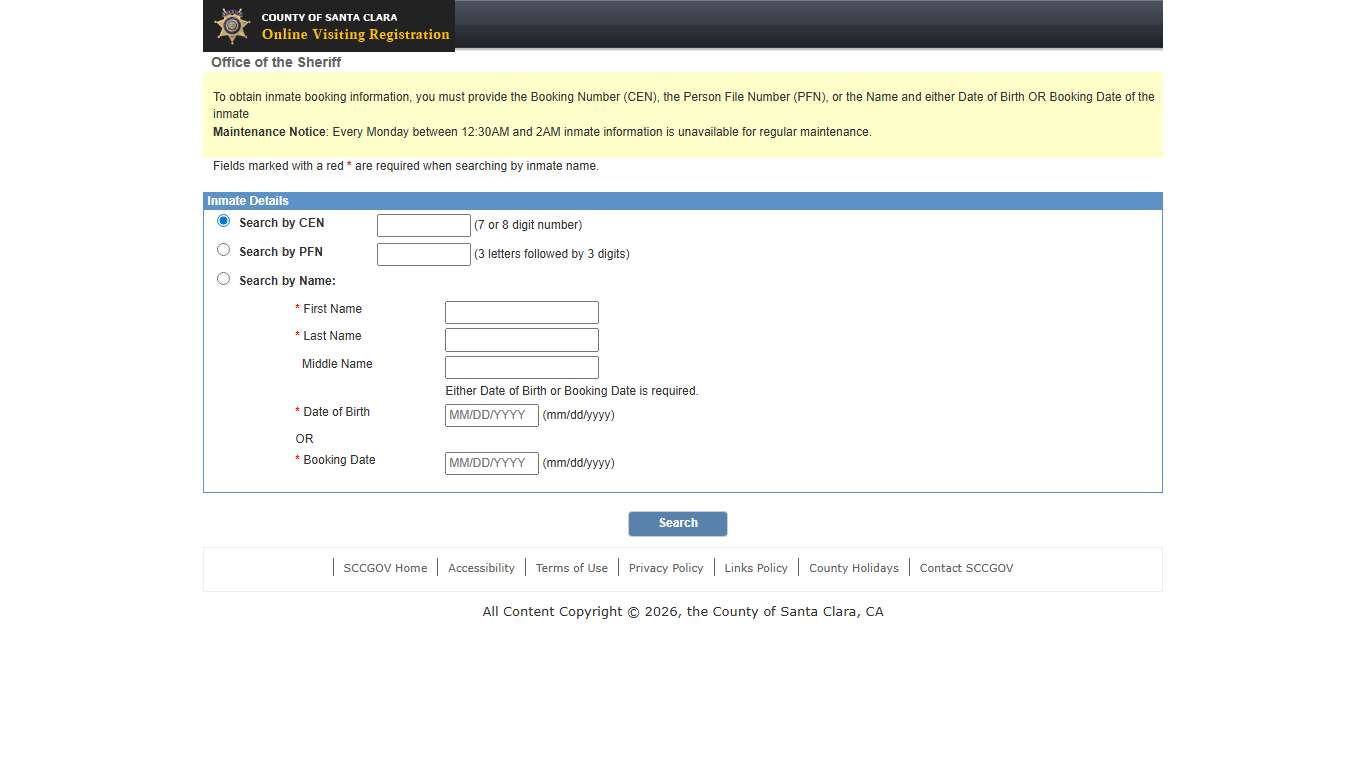
Task: Select the Search by PFN option
Action: 223,250
